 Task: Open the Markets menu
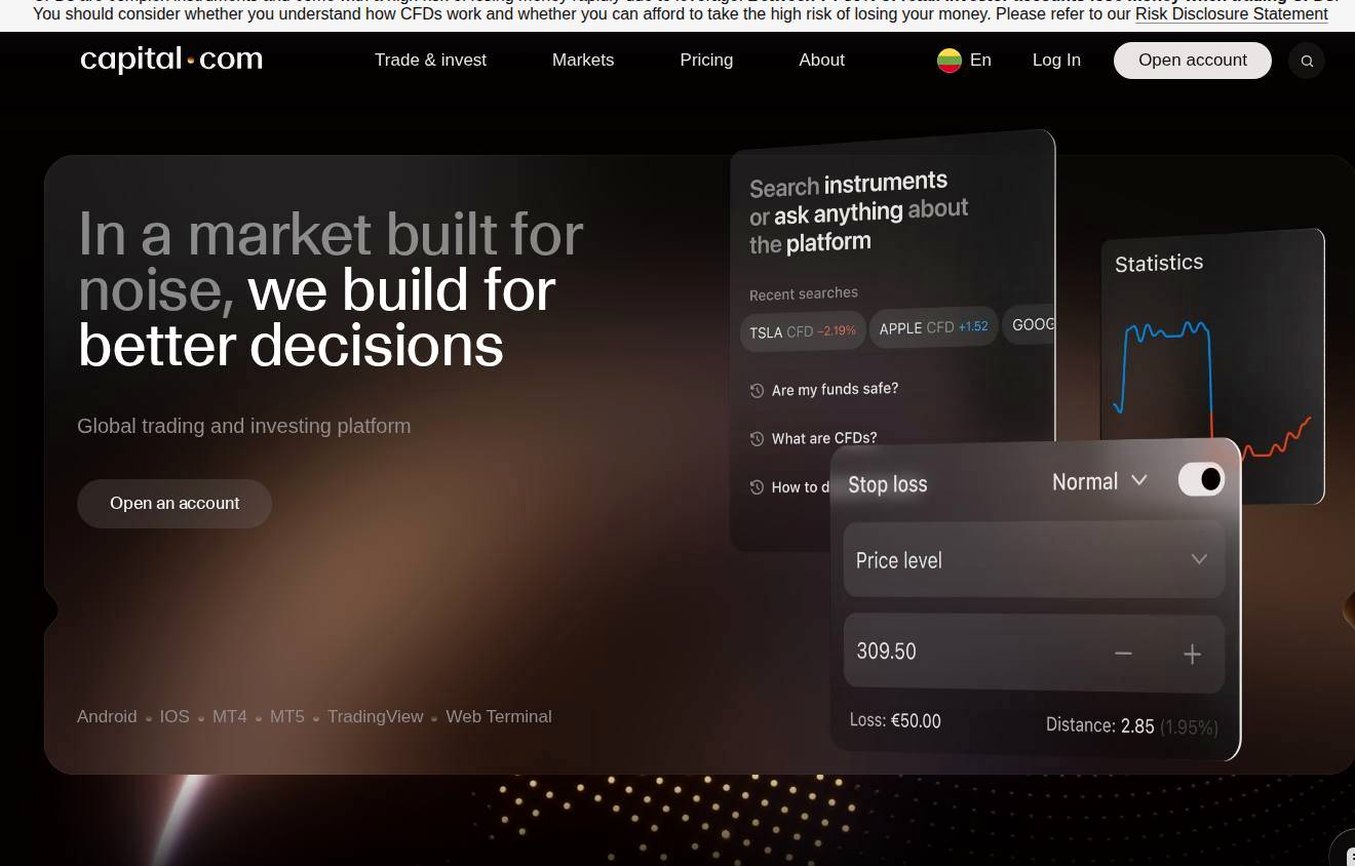point(583,60)
